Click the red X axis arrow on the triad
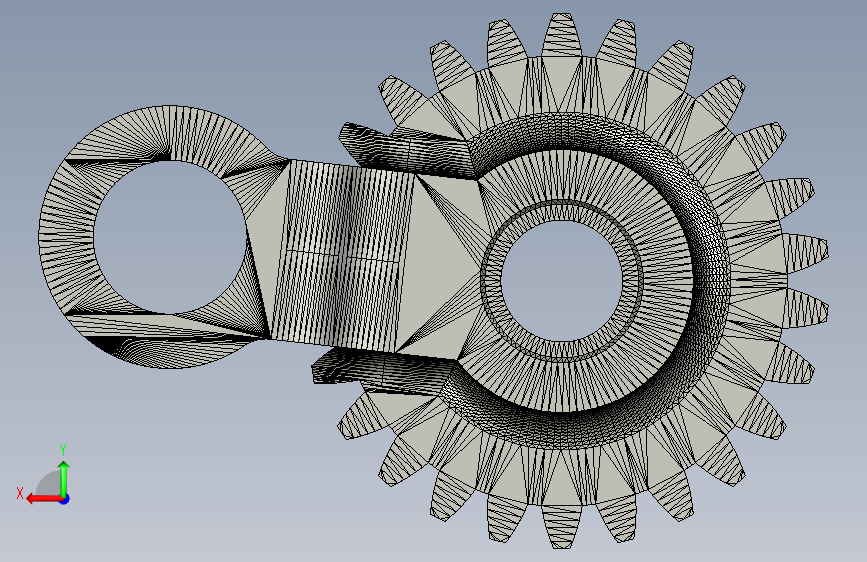This screenshot has width=867, height=562. click(x=44, y=499)
